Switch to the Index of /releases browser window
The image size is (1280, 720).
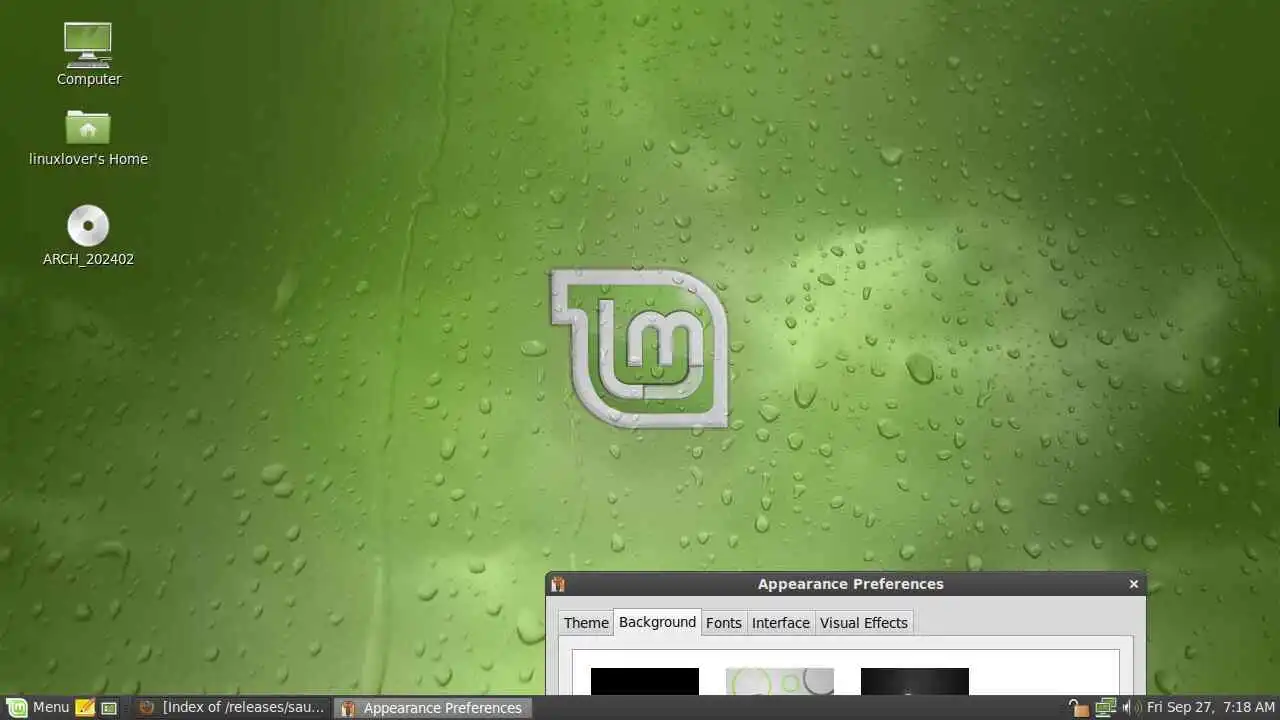(232, 707)
